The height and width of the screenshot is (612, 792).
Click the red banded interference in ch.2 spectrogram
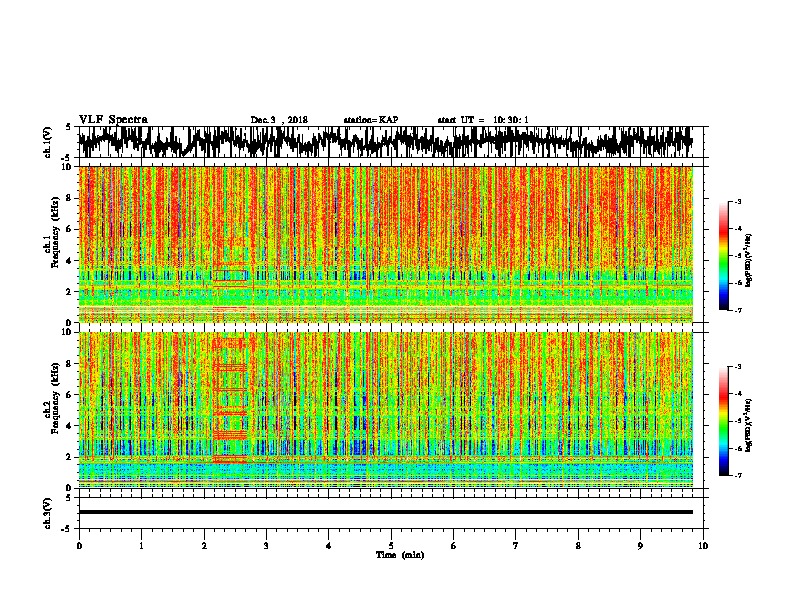point(230,400)
